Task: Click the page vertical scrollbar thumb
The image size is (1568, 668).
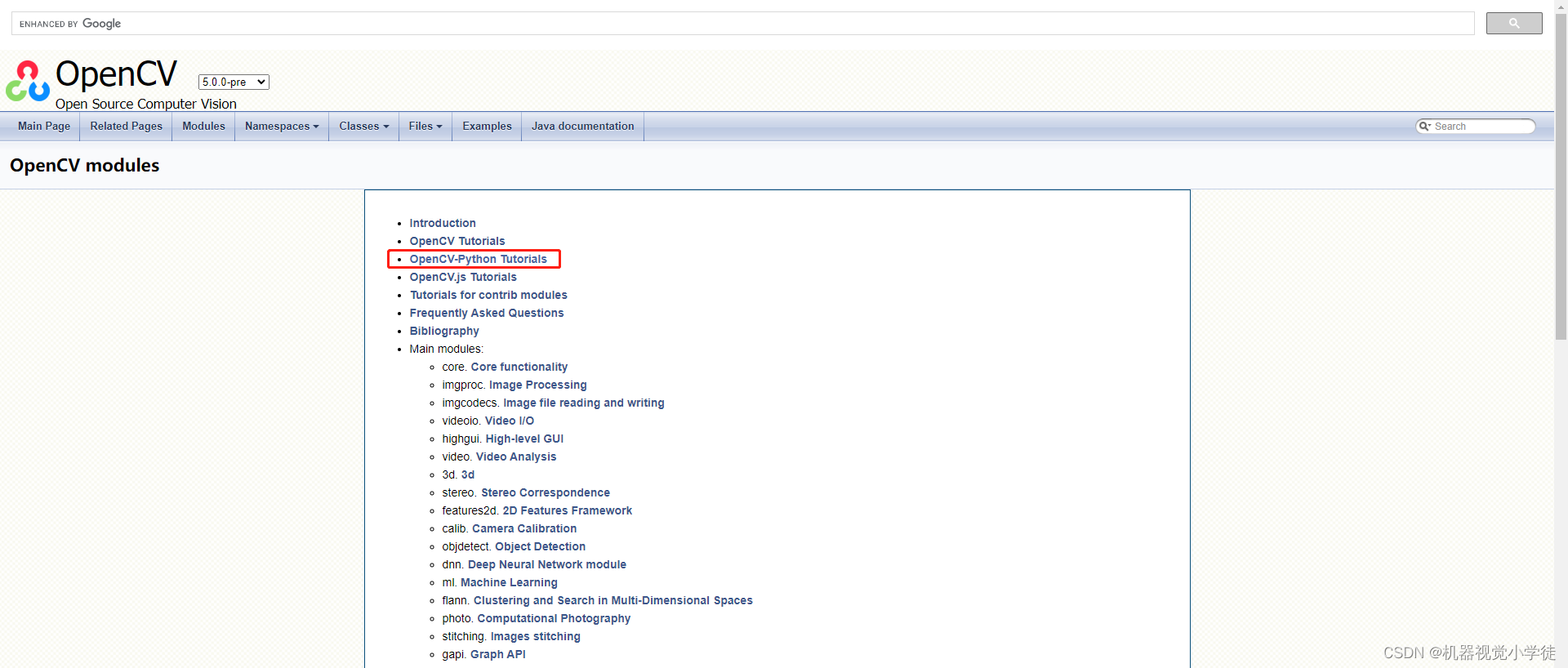Action: coord(1561,176)
